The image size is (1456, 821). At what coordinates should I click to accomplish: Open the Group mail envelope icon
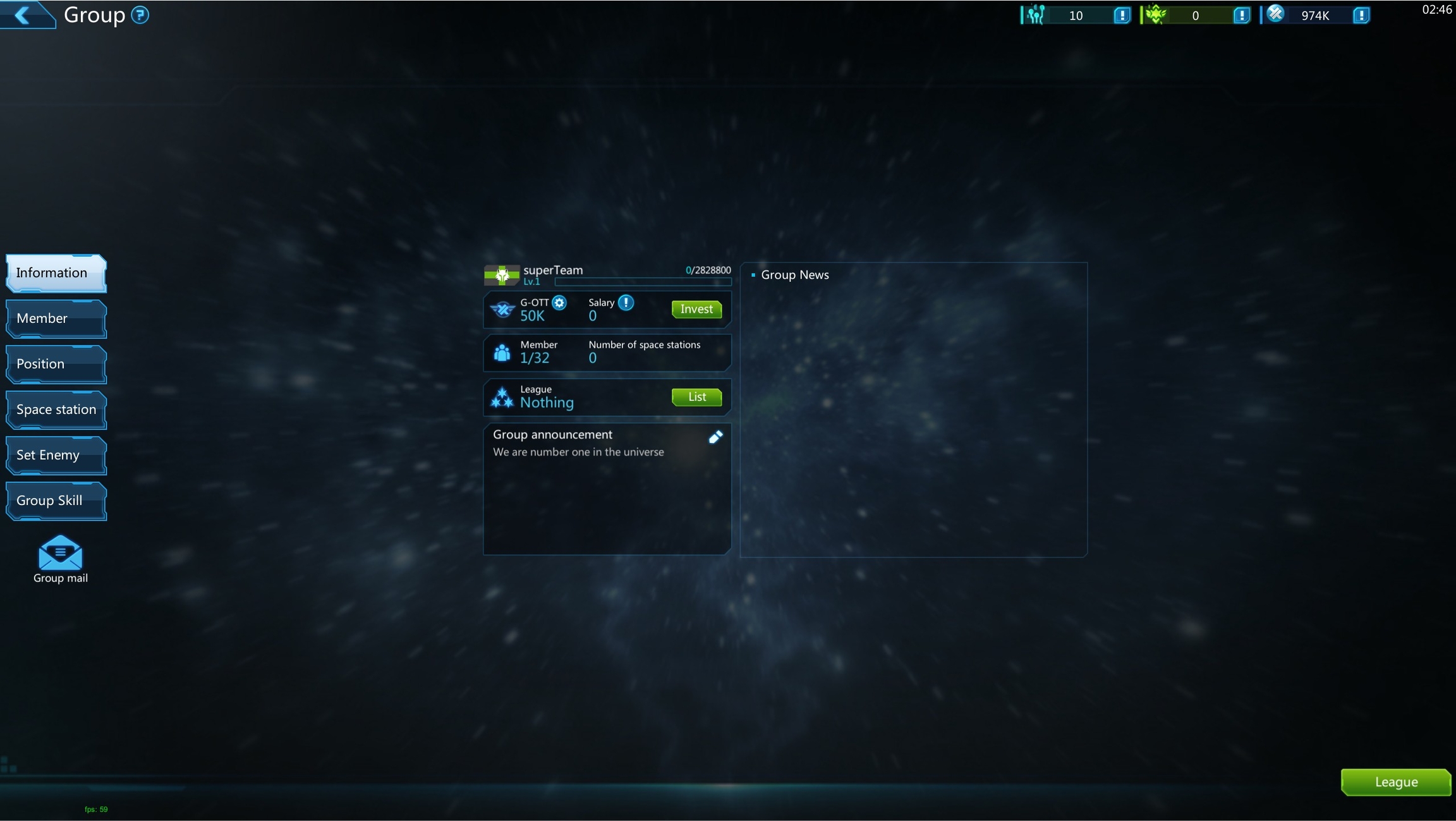(x=60, y=554)
